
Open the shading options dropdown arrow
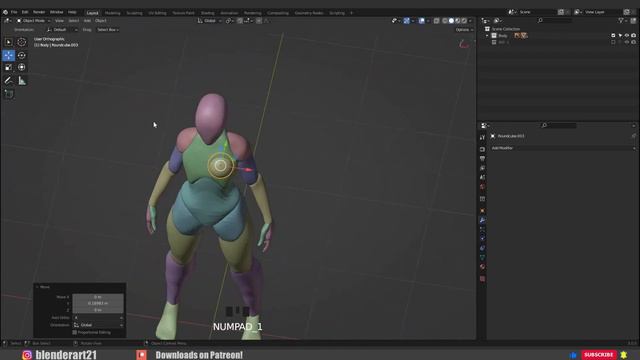pyautogui.click(x=470, y=20)
